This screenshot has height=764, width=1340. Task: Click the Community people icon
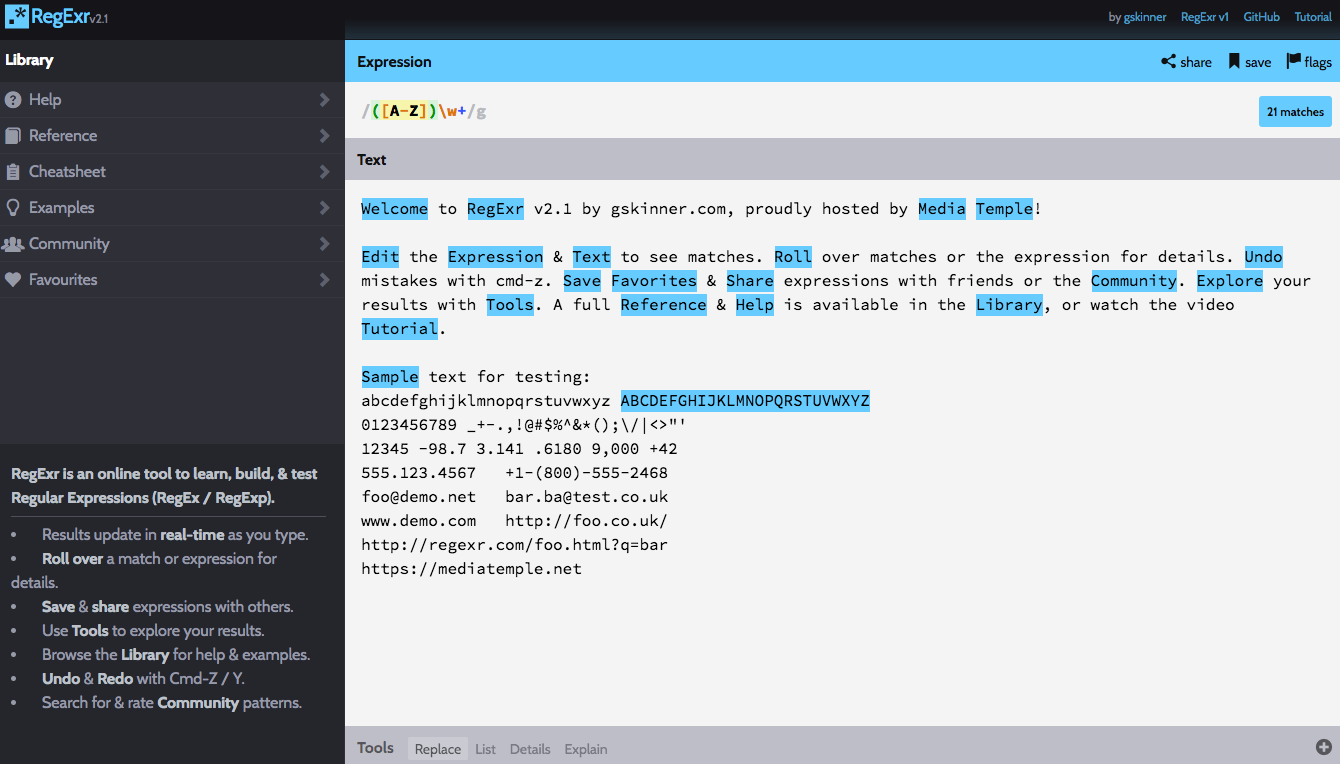point(13,244)
